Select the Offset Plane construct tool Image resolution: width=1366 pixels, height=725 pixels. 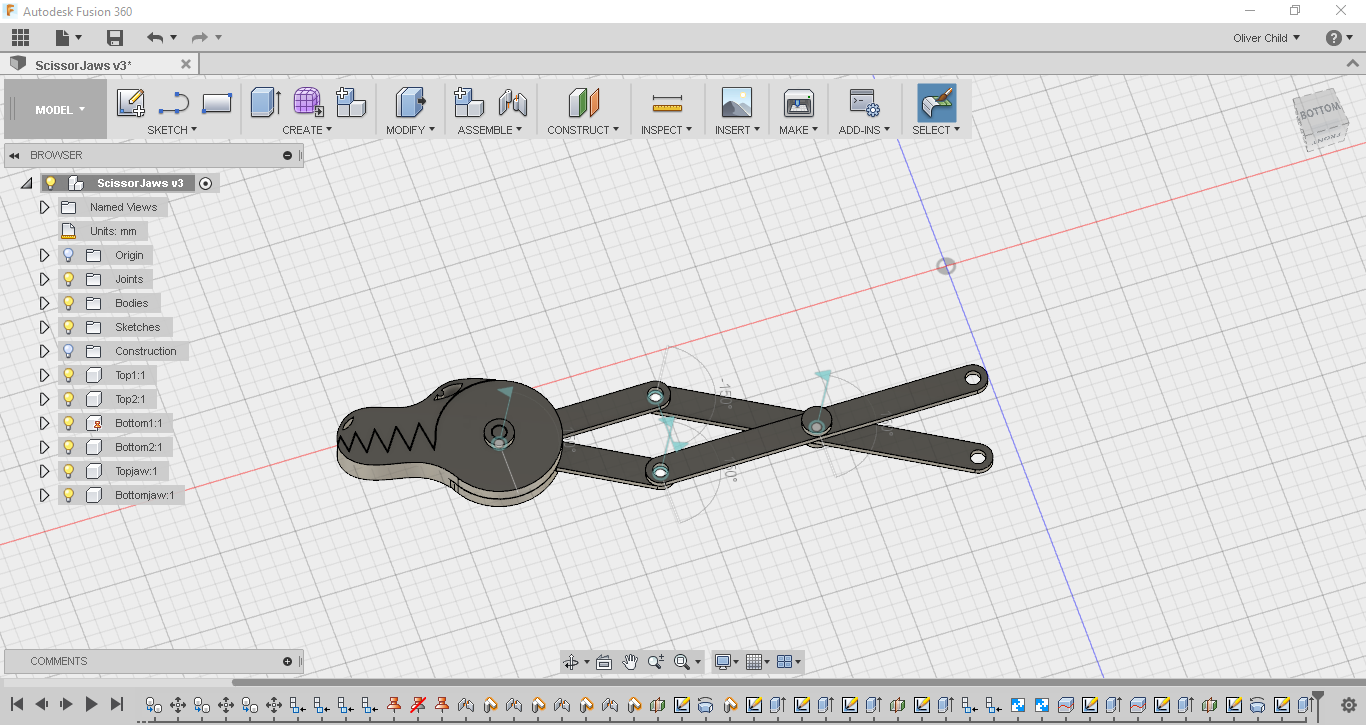pos(583,103)
